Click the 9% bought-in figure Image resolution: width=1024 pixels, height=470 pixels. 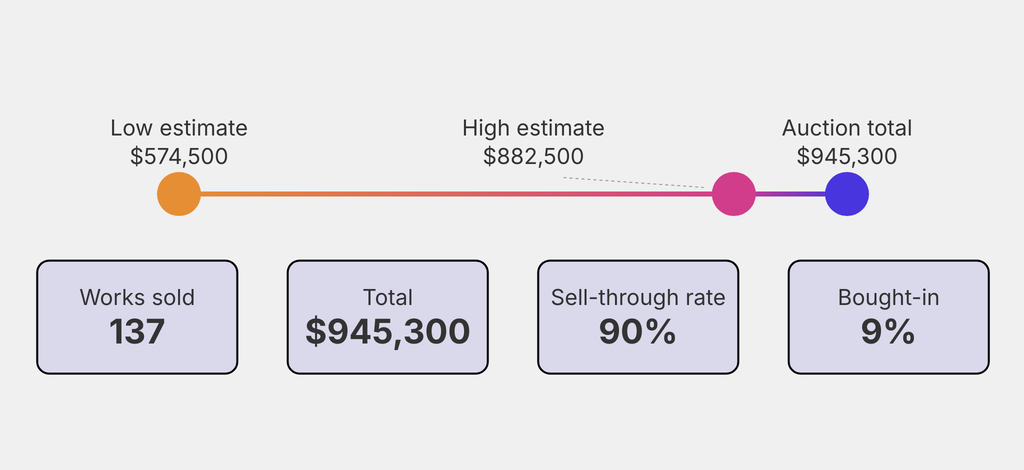pos(888,331)
